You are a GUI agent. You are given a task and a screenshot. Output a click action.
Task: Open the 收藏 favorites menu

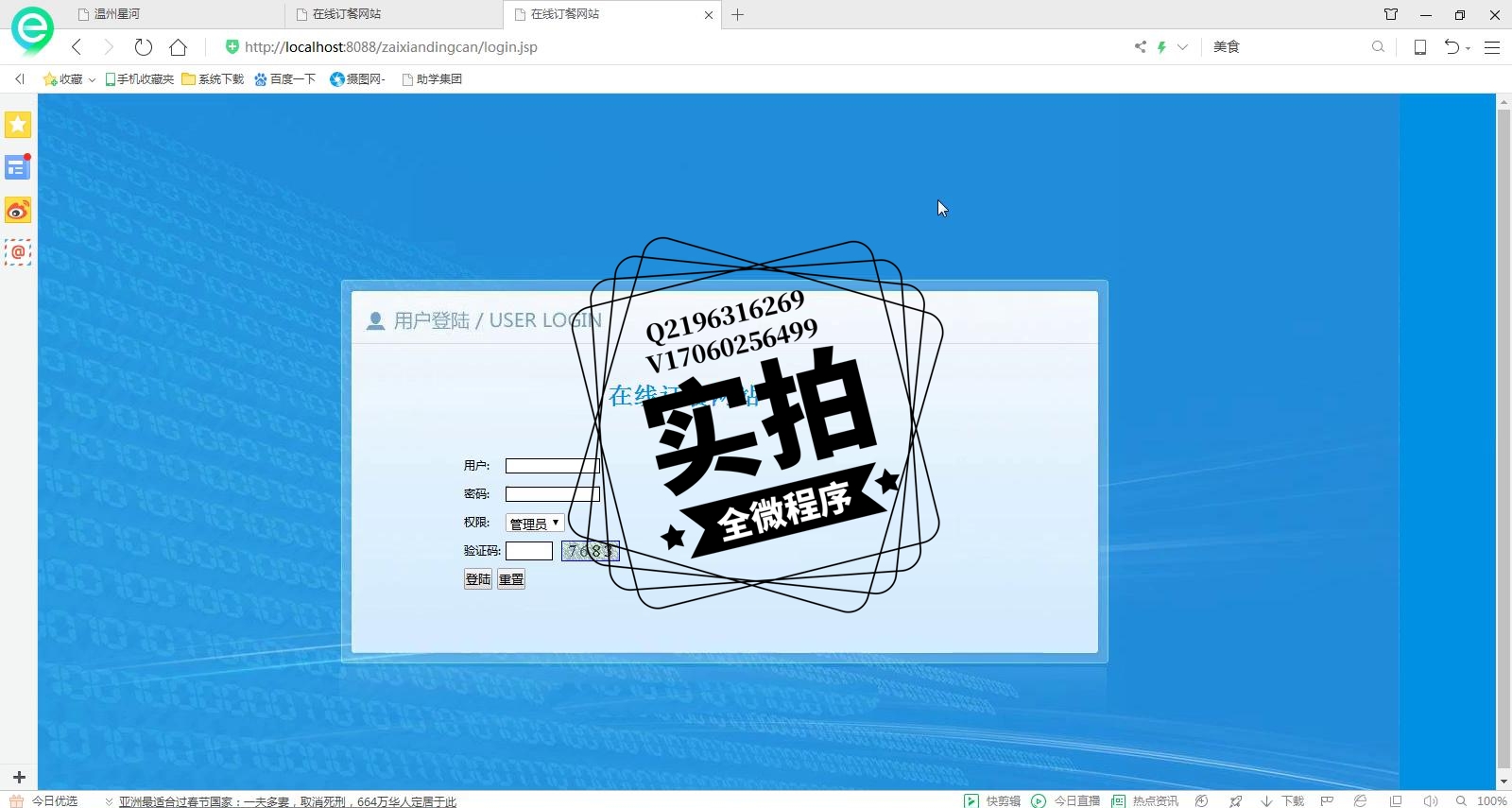click(x=69, y=79)
